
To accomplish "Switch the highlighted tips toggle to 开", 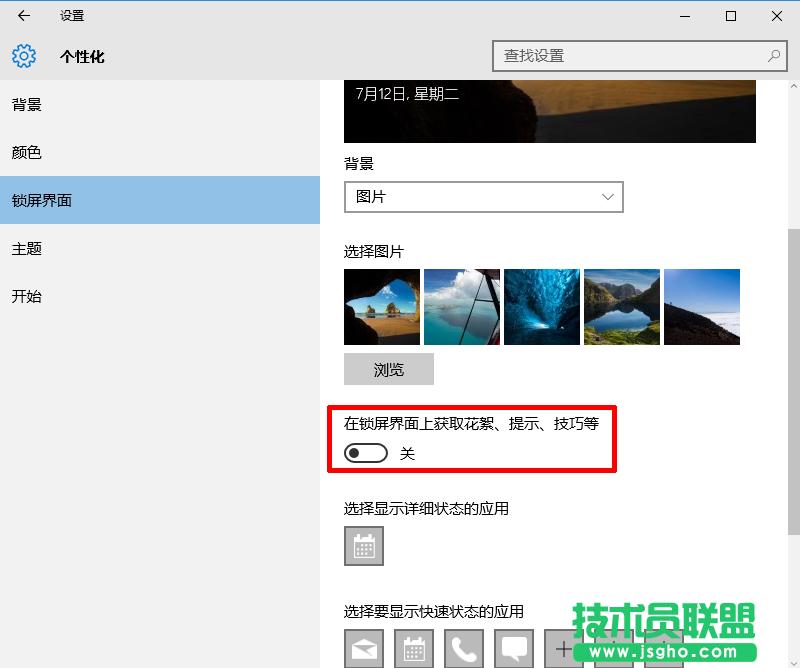I will [x=365, y=452].
